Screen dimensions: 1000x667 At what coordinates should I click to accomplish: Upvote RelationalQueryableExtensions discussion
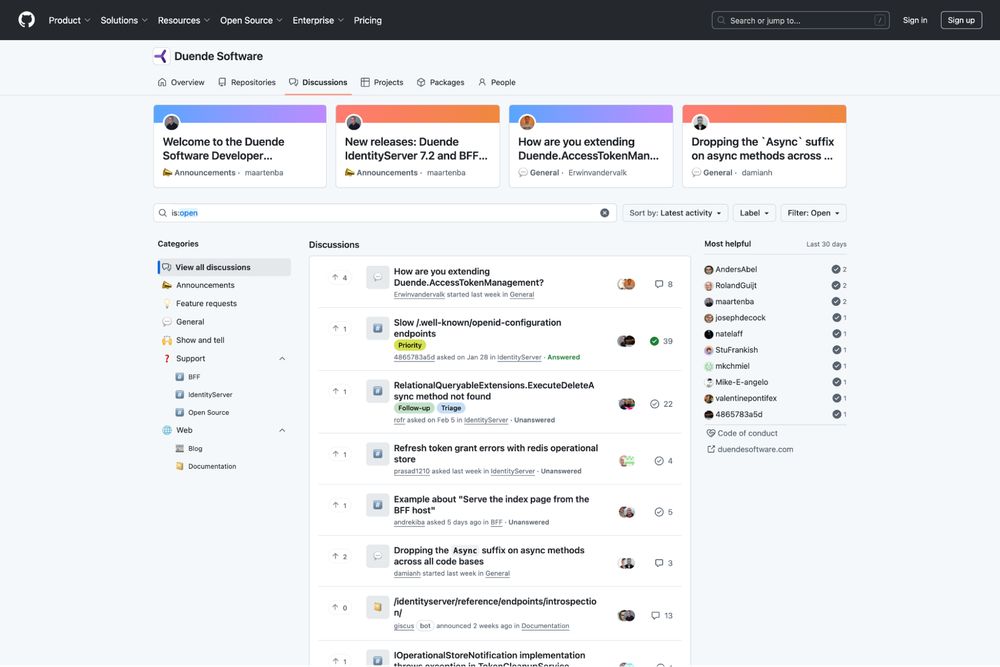339,391
